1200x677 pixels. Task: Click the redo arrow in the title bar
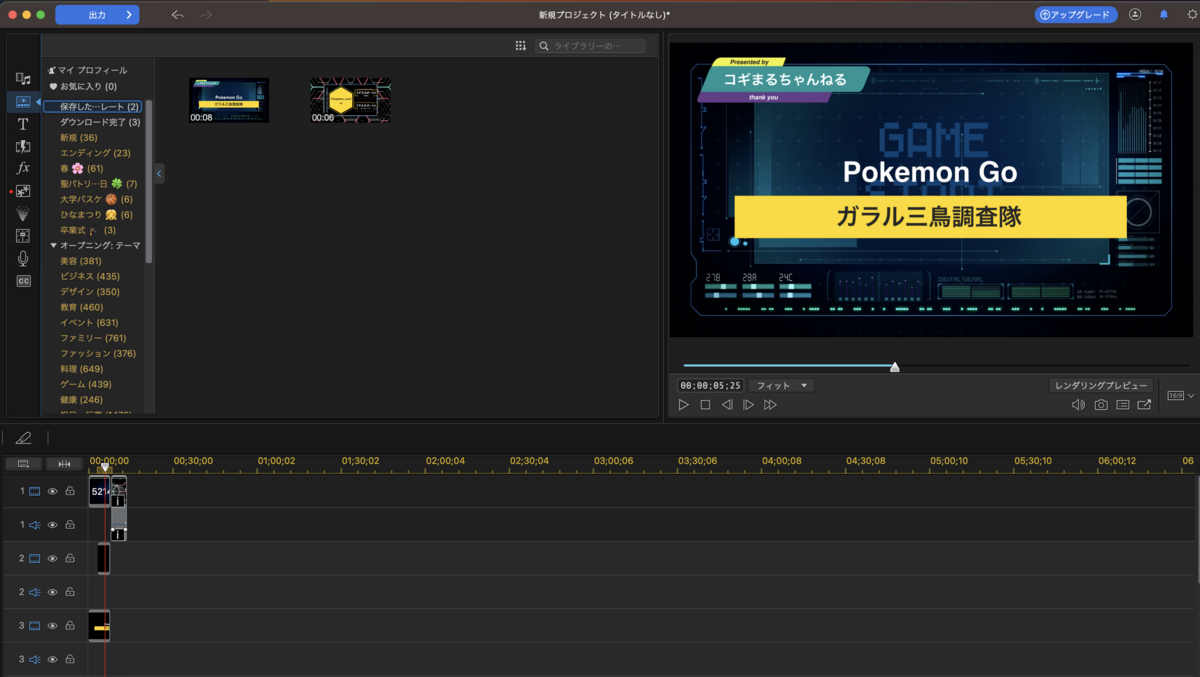pyautogui.click(x=206, y=15)
